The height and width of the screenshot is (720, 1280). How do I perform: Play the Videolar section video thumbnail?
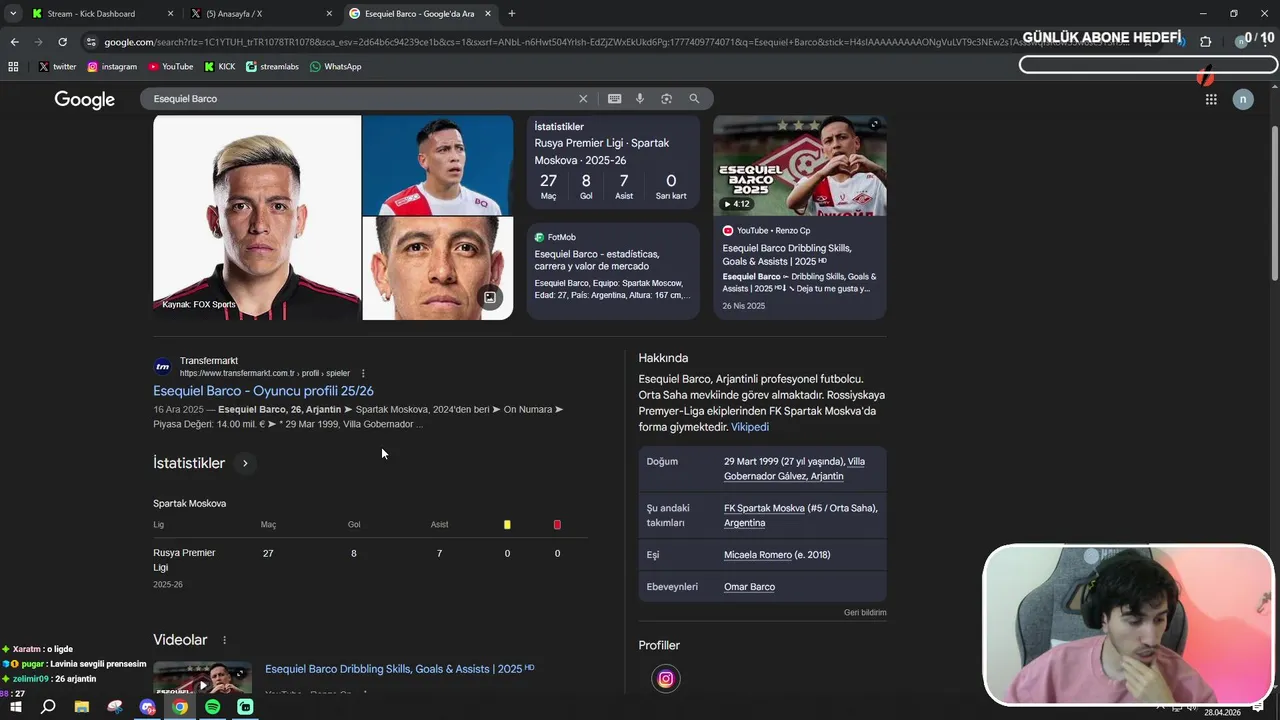(x=202, y=679)
